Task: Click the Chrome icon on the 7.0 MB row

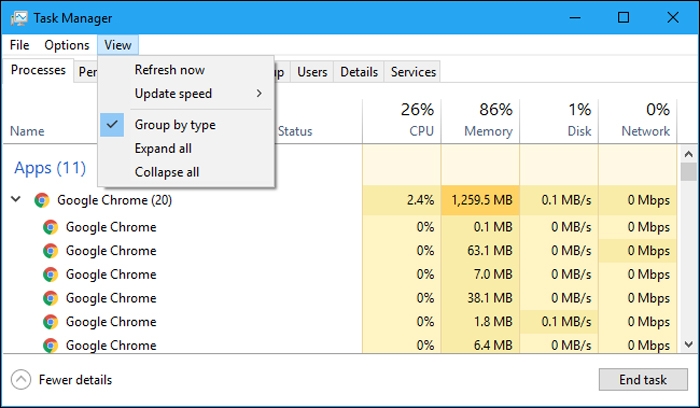Action: pos(50,274)
